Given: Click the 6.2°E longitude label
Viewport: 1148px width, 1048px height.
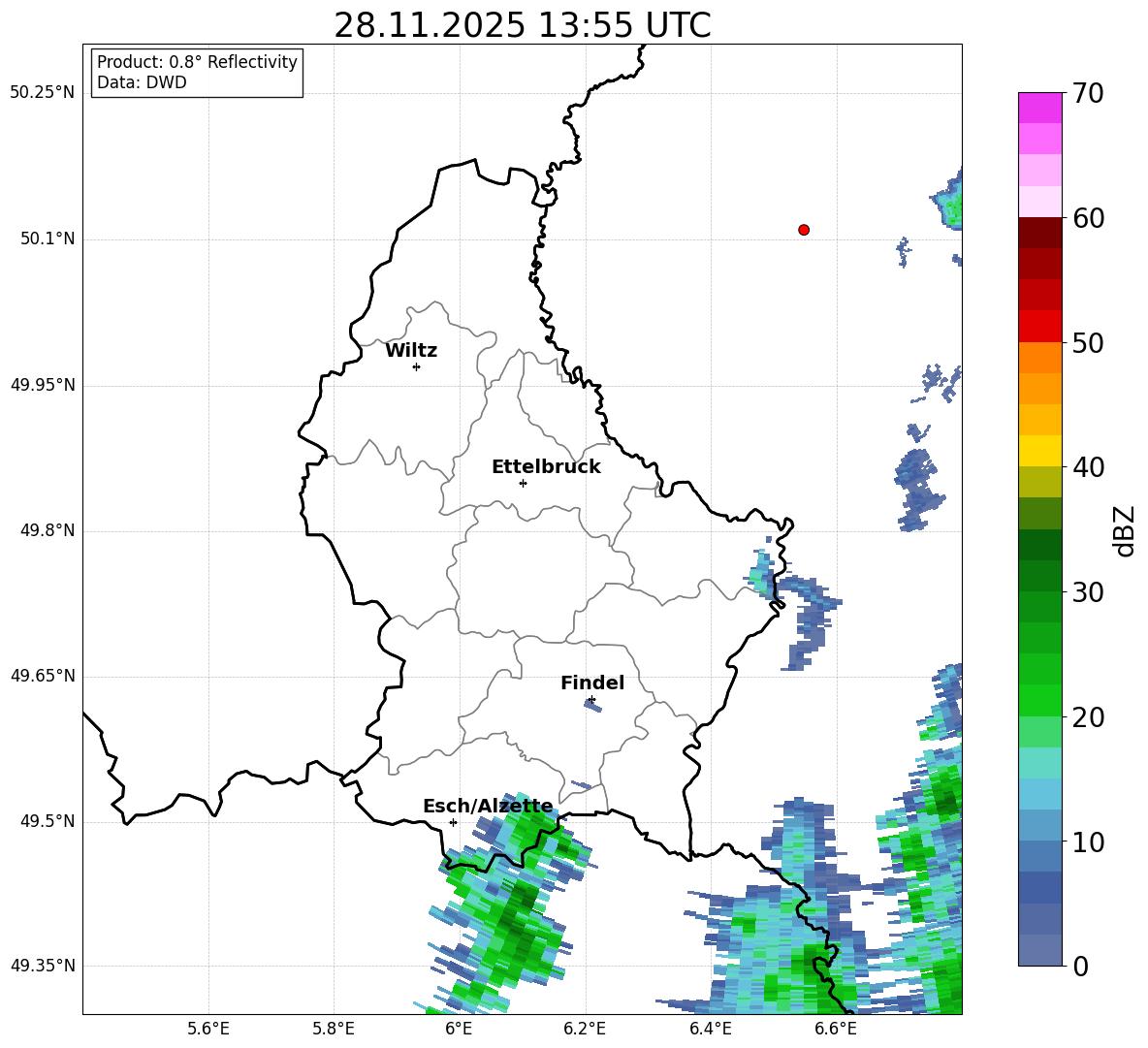Looking at the screenshot, I should tap(585, 1029).
